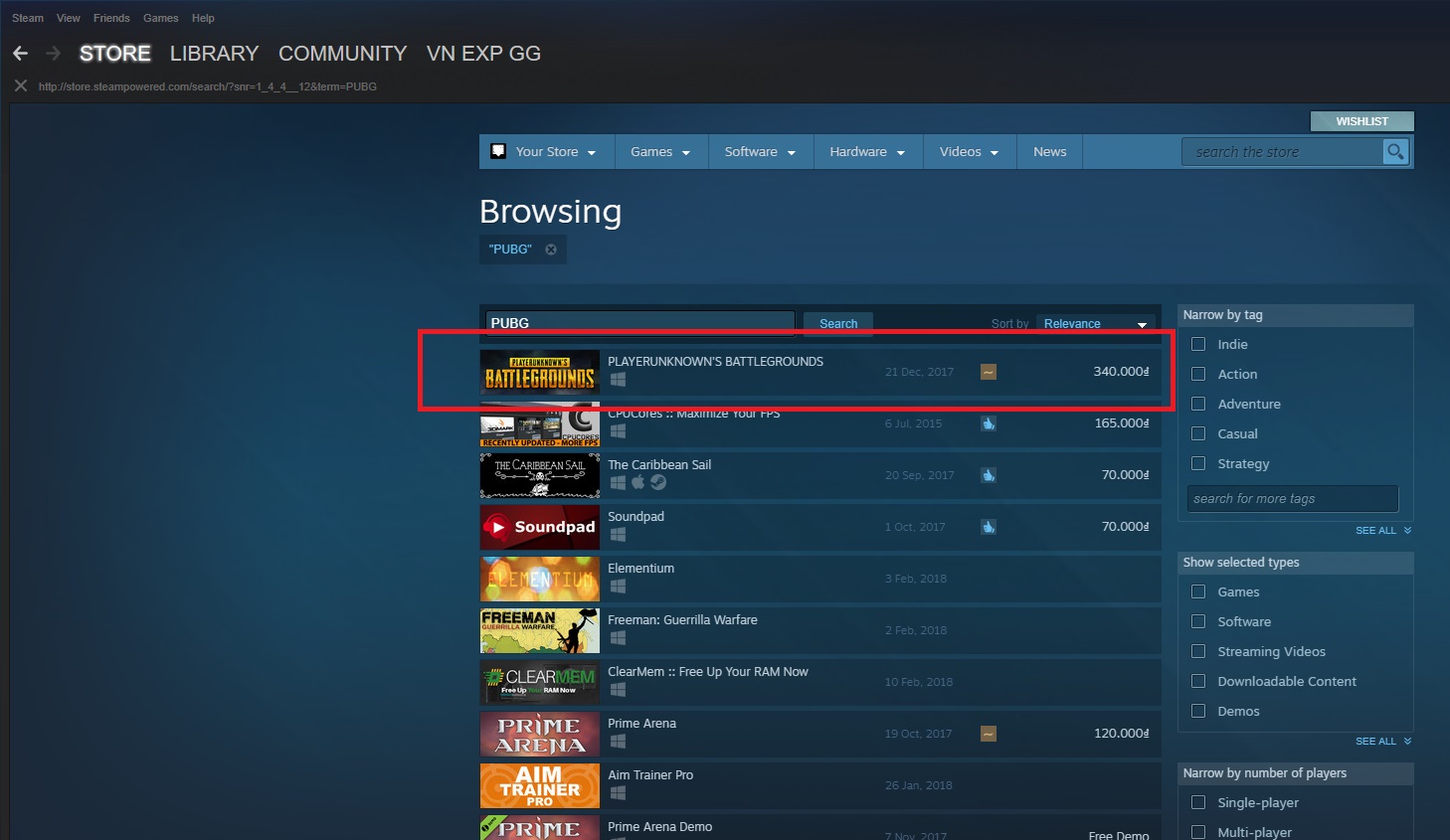Check the Streaming Videos checkbox

(1198, 651)
